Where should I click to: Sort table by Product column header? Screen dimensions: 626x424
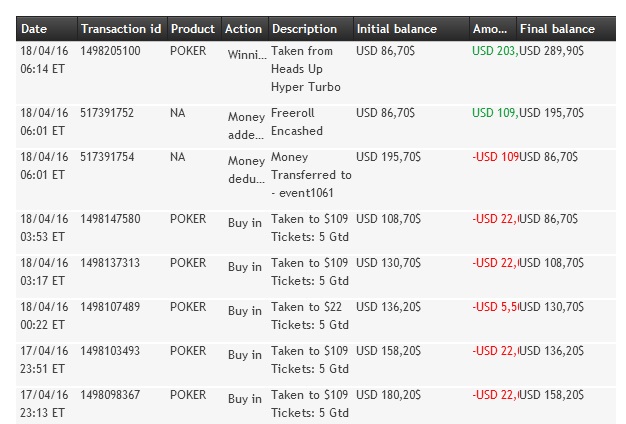tap(192, 29)
